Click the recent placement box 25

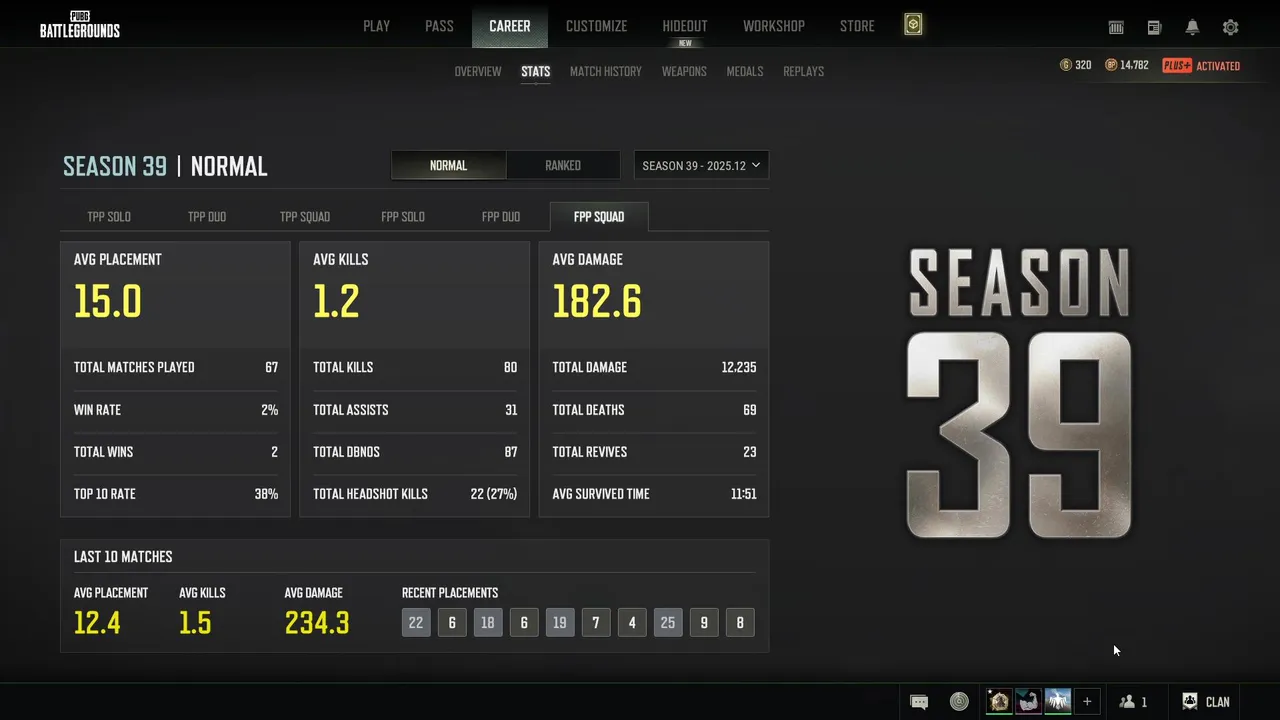click(x=668, y=623)
